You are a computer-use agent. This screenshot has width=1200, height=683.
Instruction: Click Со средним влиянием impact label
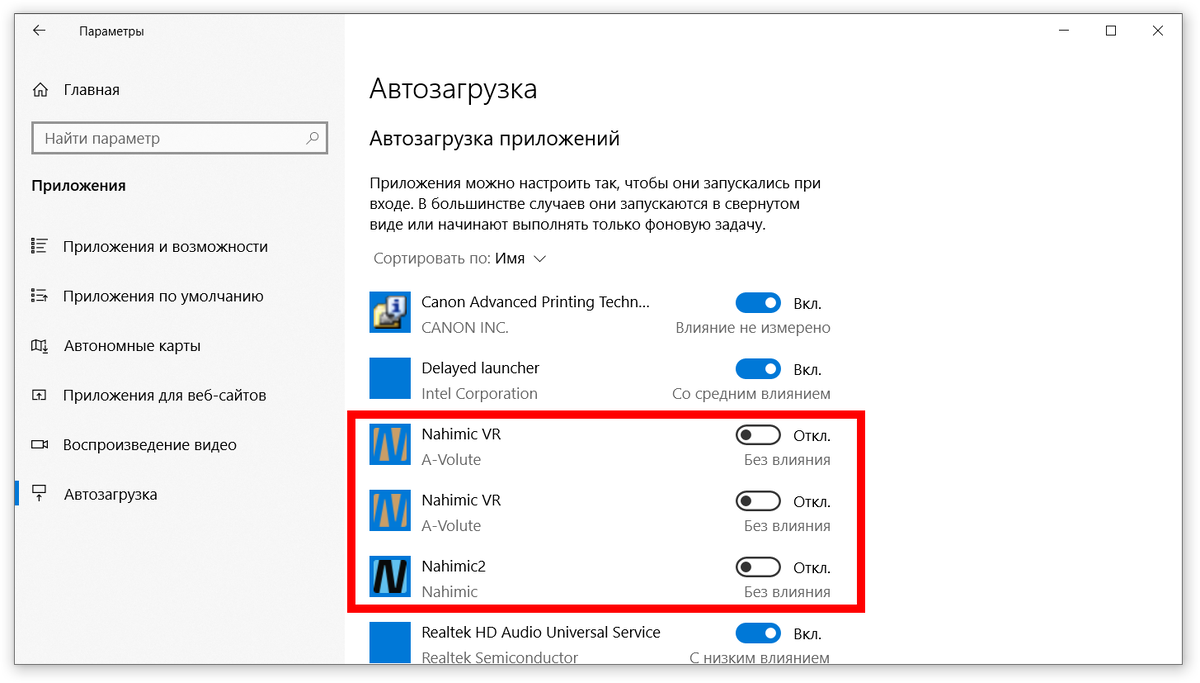751,394
